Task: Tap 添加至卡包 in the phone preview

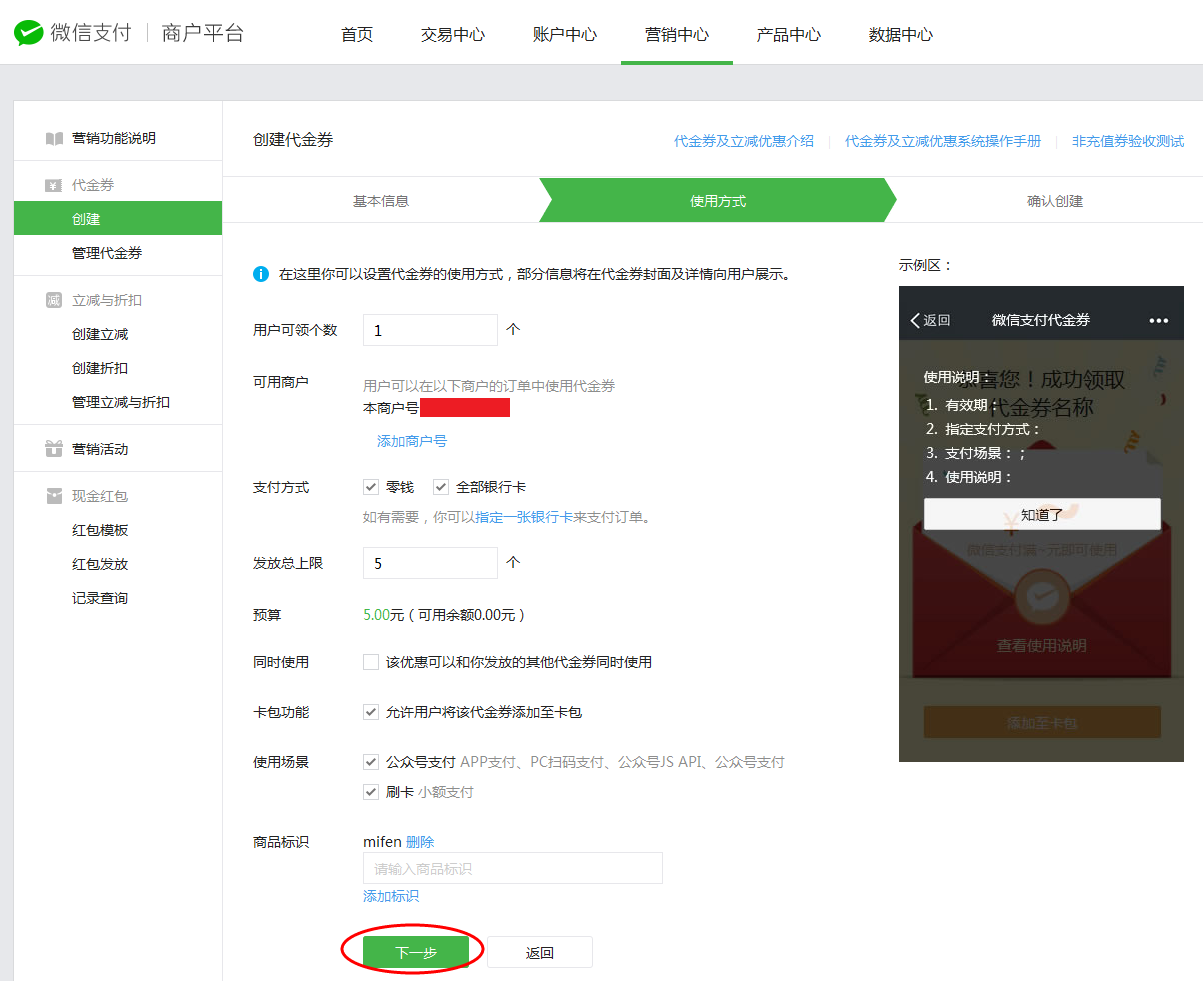Action: [x=1042, y=722]
